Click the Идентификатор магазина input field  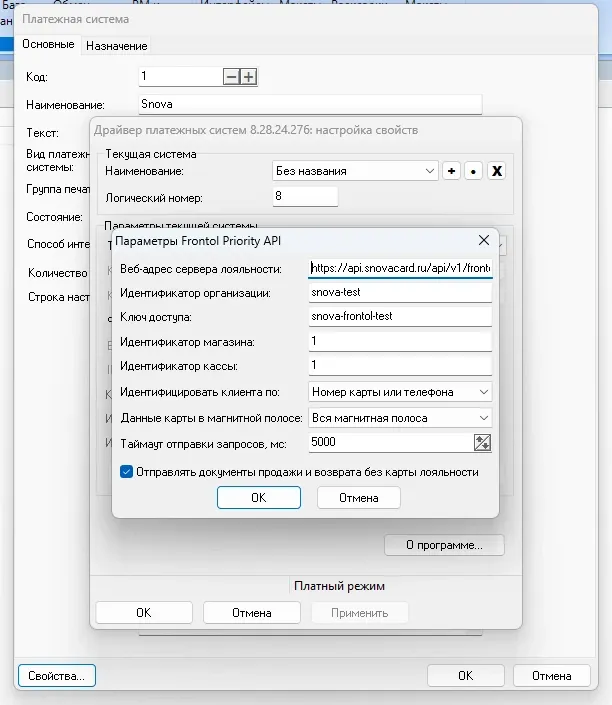point(400,341)
